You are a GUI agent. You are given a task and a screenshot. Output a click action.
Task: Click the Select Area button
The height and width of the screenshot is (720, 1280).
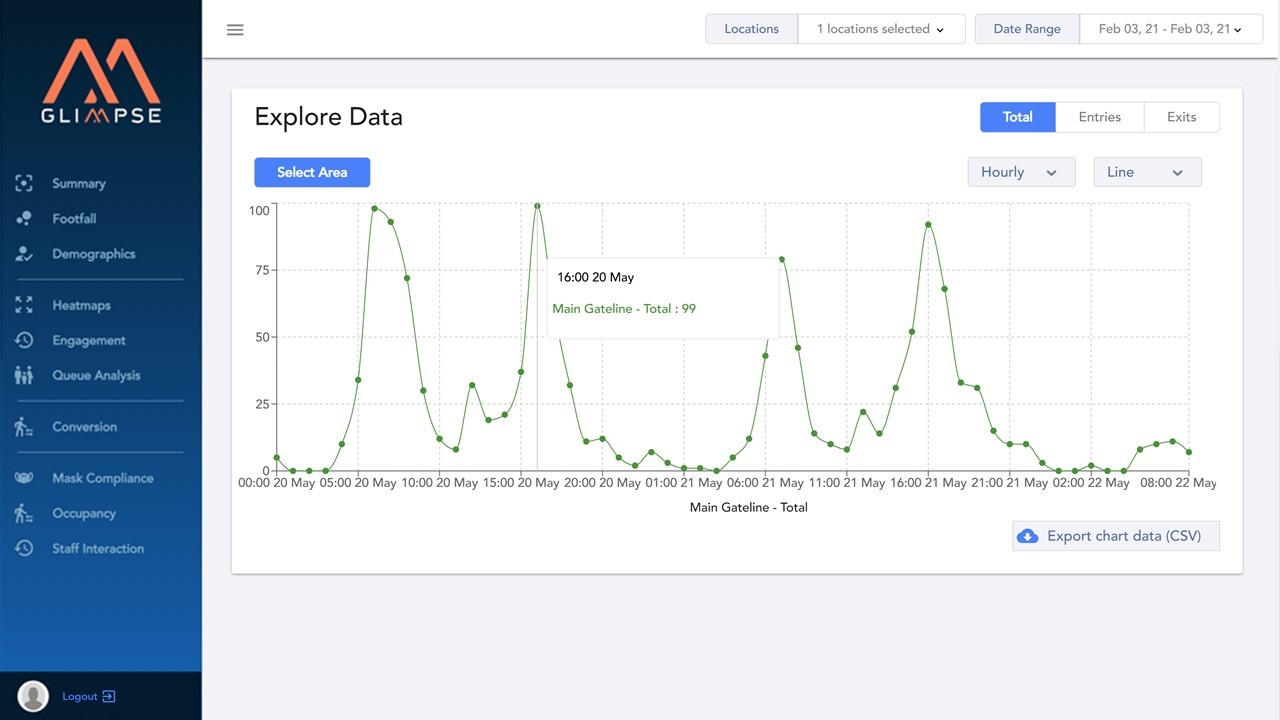(312, 172)
